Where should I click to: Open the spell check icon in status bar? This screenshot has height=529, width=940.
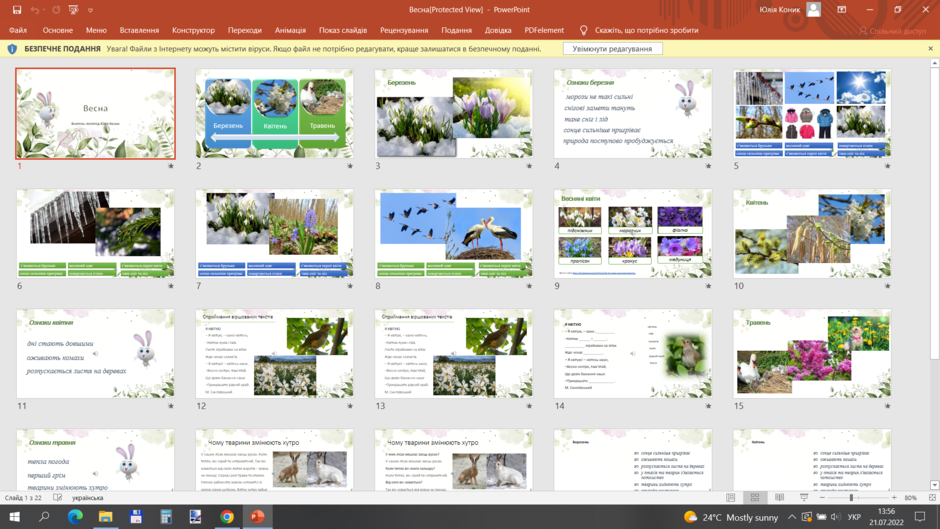[58, 498]
